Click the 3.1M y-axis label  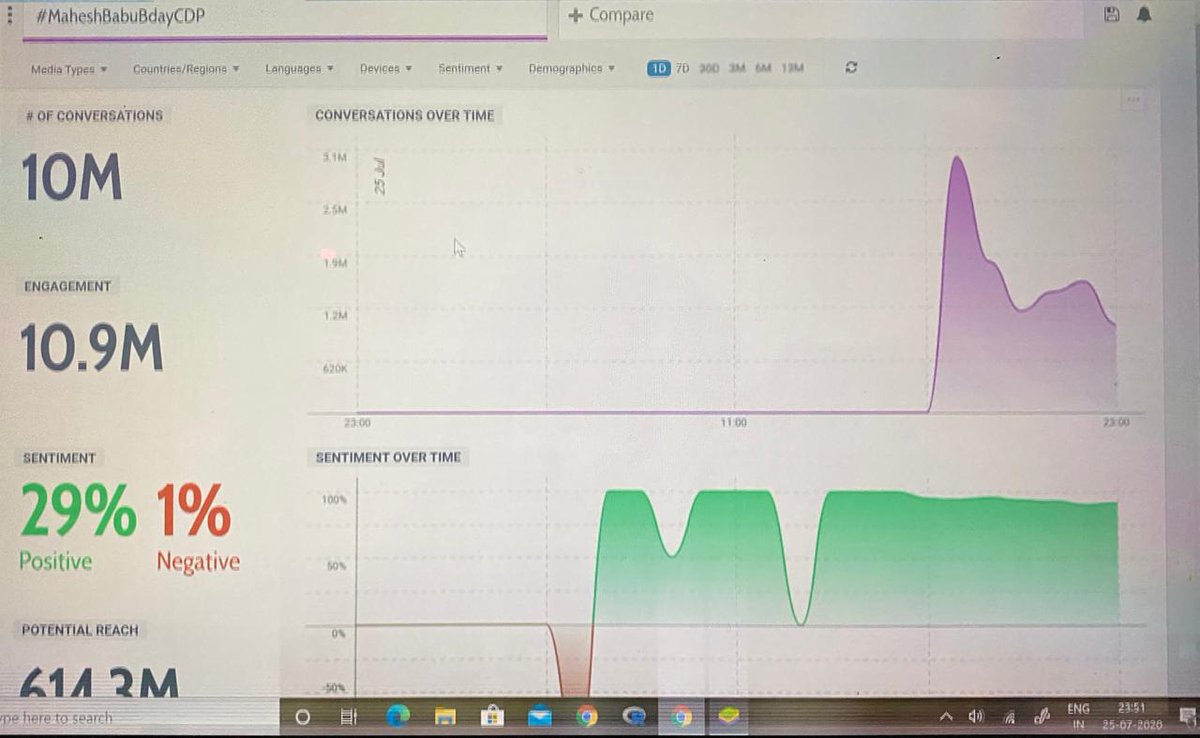coord(334,158)
